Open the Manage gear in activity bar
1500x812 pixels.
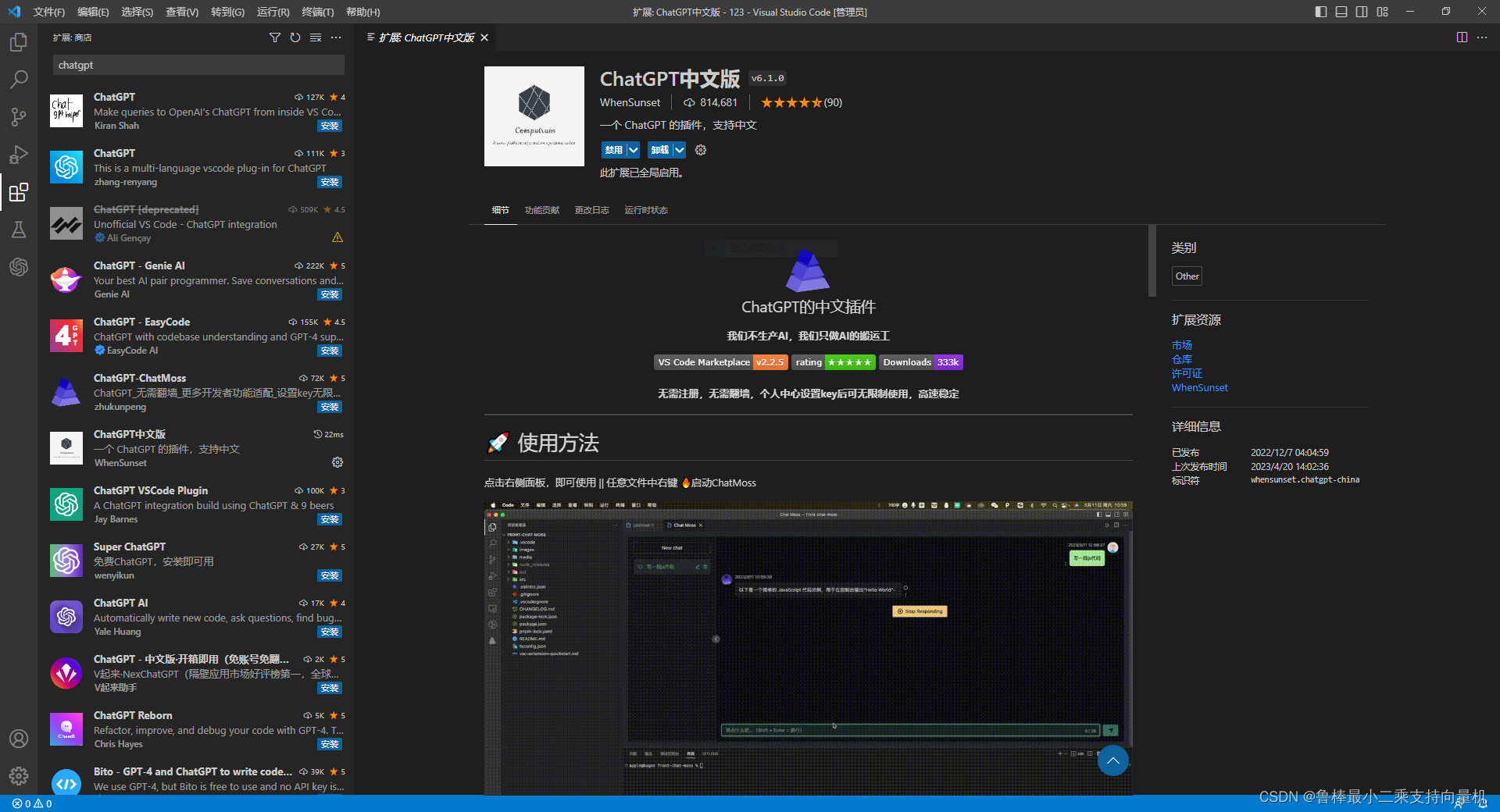pos(19,776)
